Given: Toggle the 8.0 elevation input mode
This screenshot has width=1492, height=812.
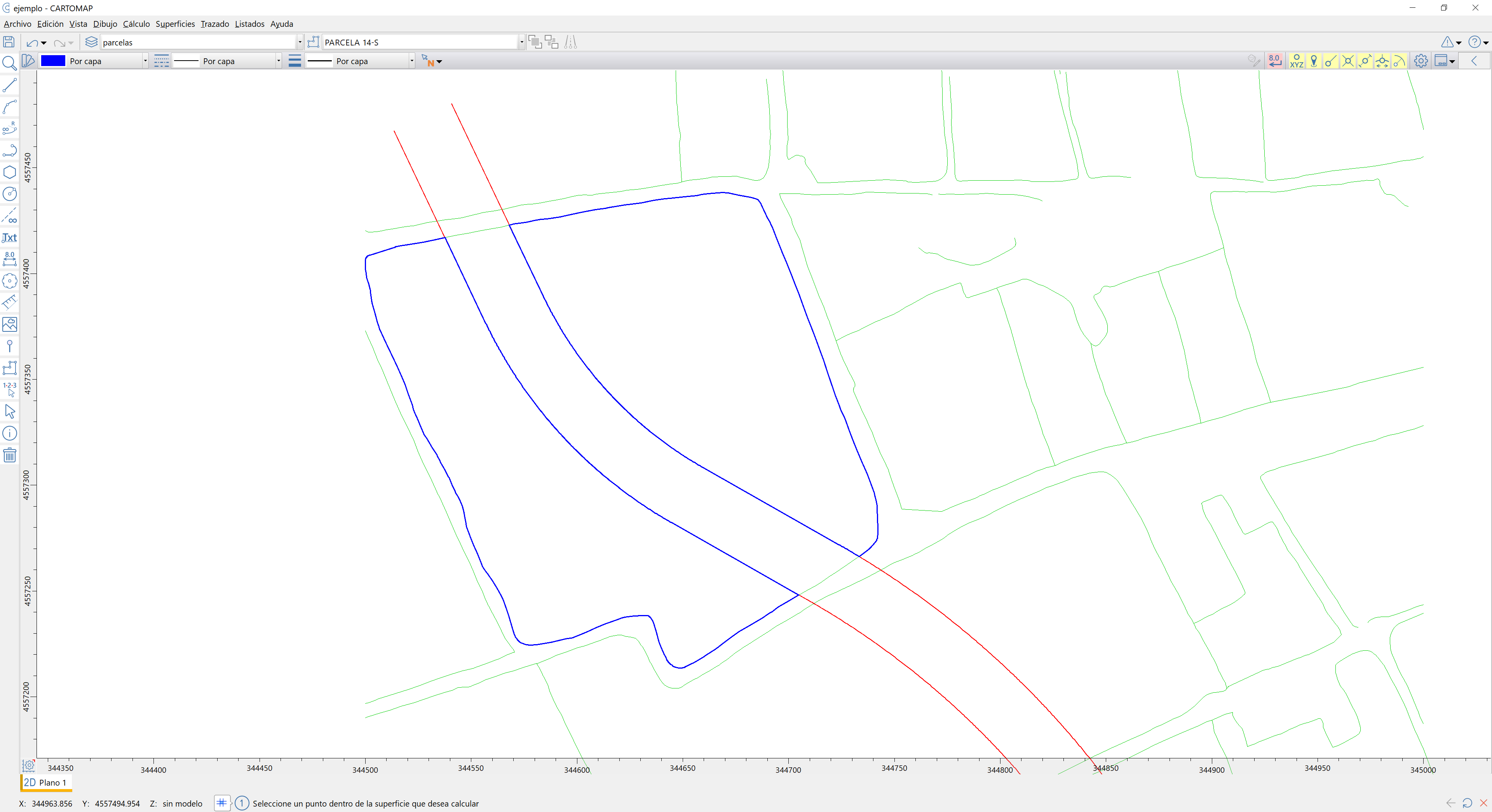Looking at the screenshot, I should [1274, 61].
